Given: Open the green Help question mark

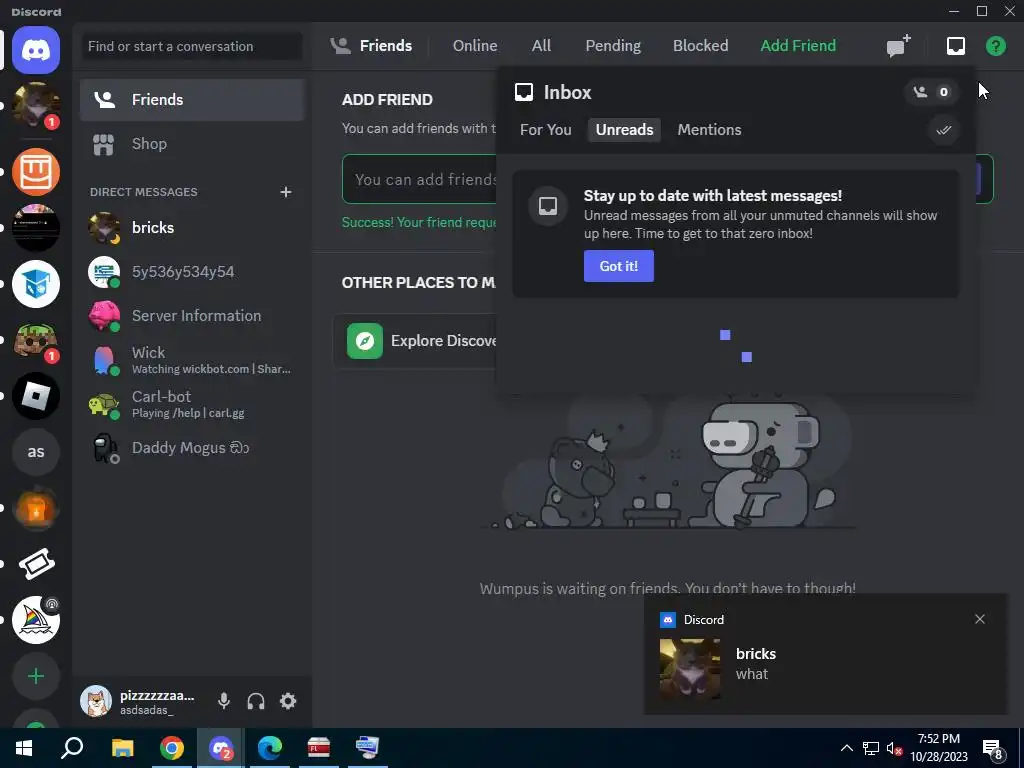Looking at the screenshot, I should (x=996, y=46).
